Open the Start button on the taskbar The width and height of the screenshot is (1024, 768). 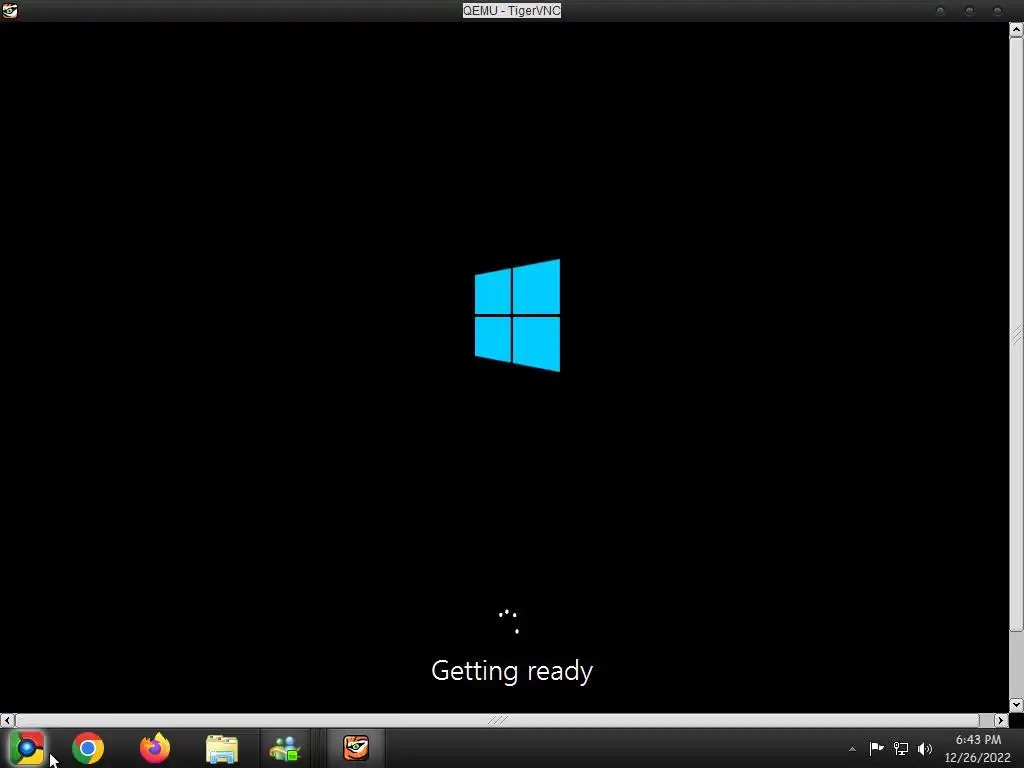pyautogui.click(x=26, y=748)
